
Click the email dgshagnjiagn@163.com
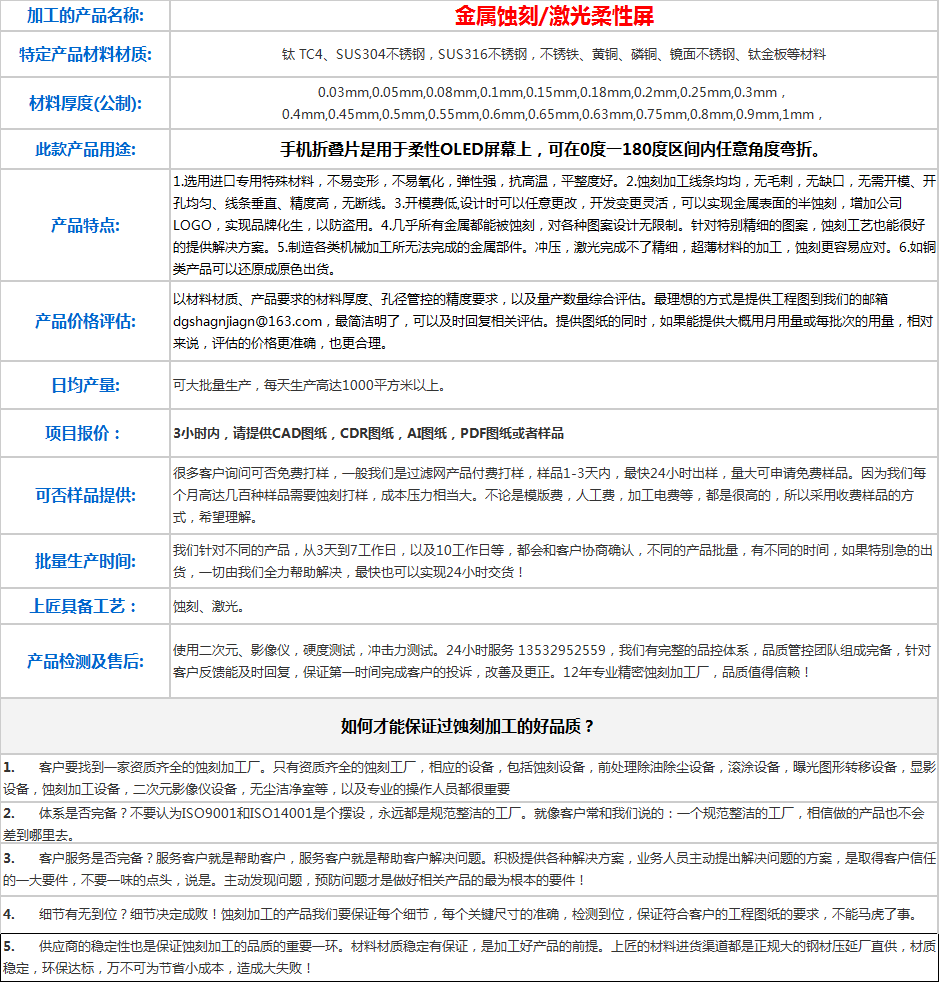[x=247, y=321]
